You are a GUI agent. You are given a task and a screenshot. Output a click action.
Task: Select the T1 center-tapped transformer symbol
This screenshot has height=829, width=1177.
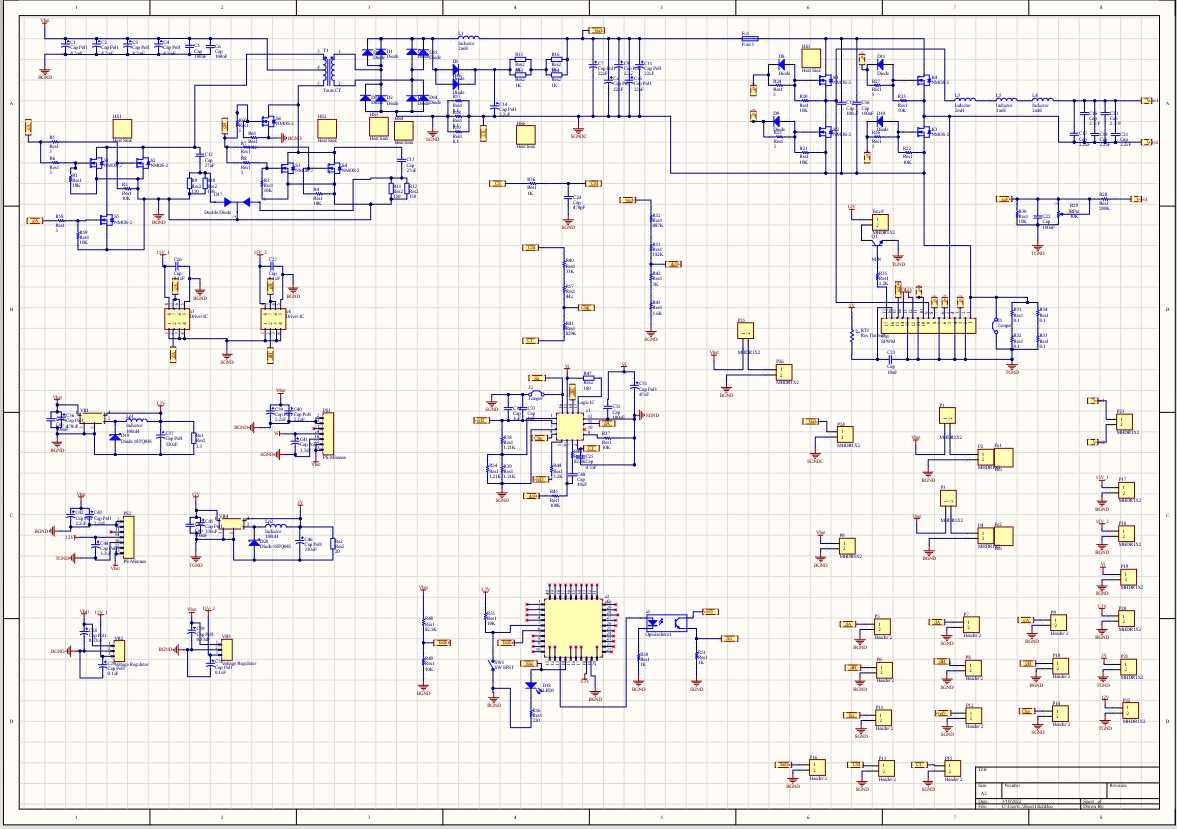click(328, 70)
